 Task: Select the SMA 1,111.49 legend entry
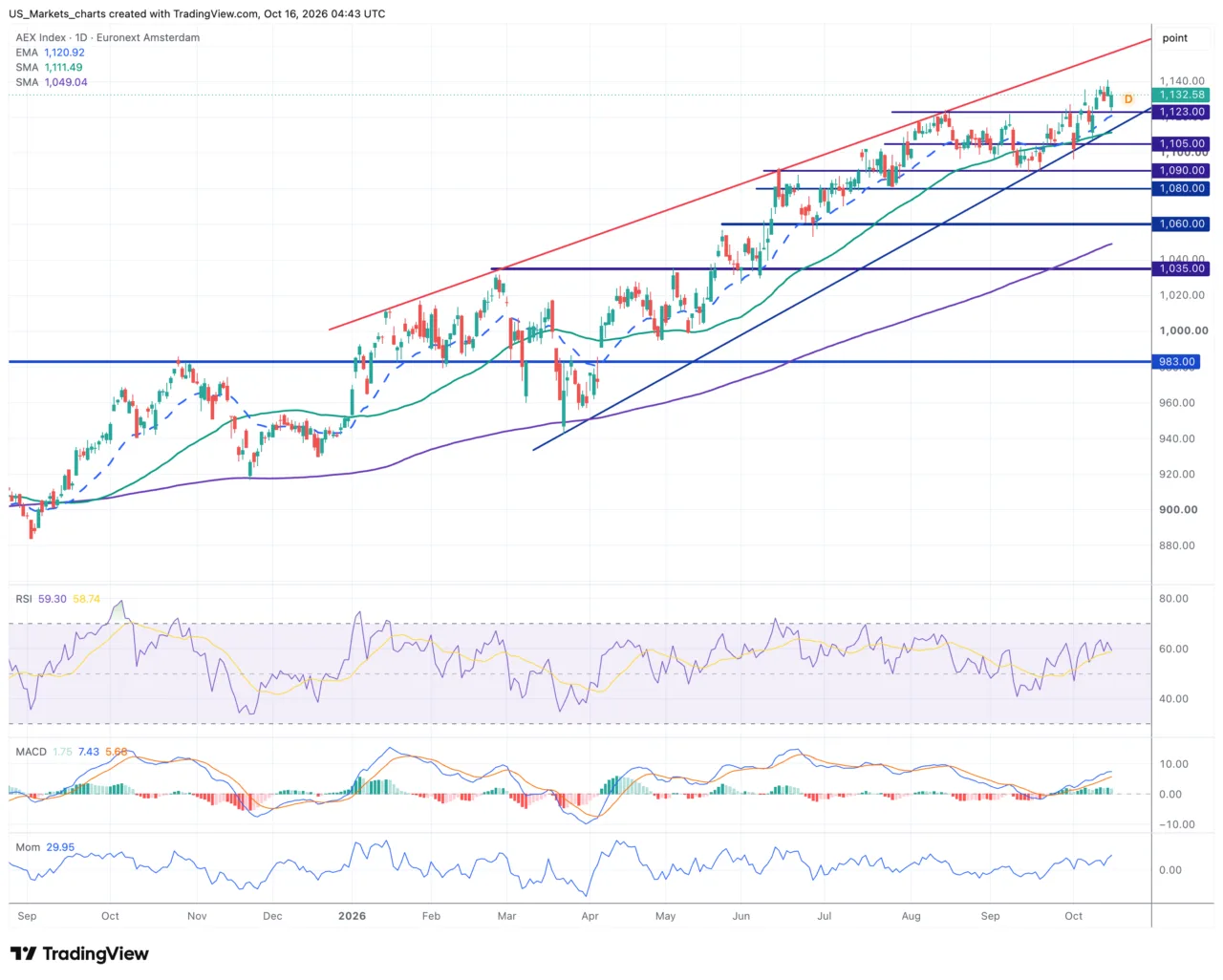[x=49, y=68]
